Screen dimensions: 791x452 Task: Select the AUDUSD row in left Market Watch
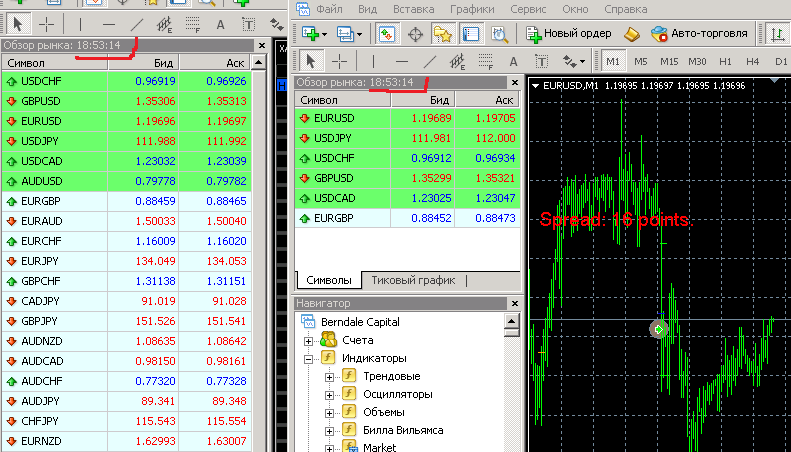(127, 181)
